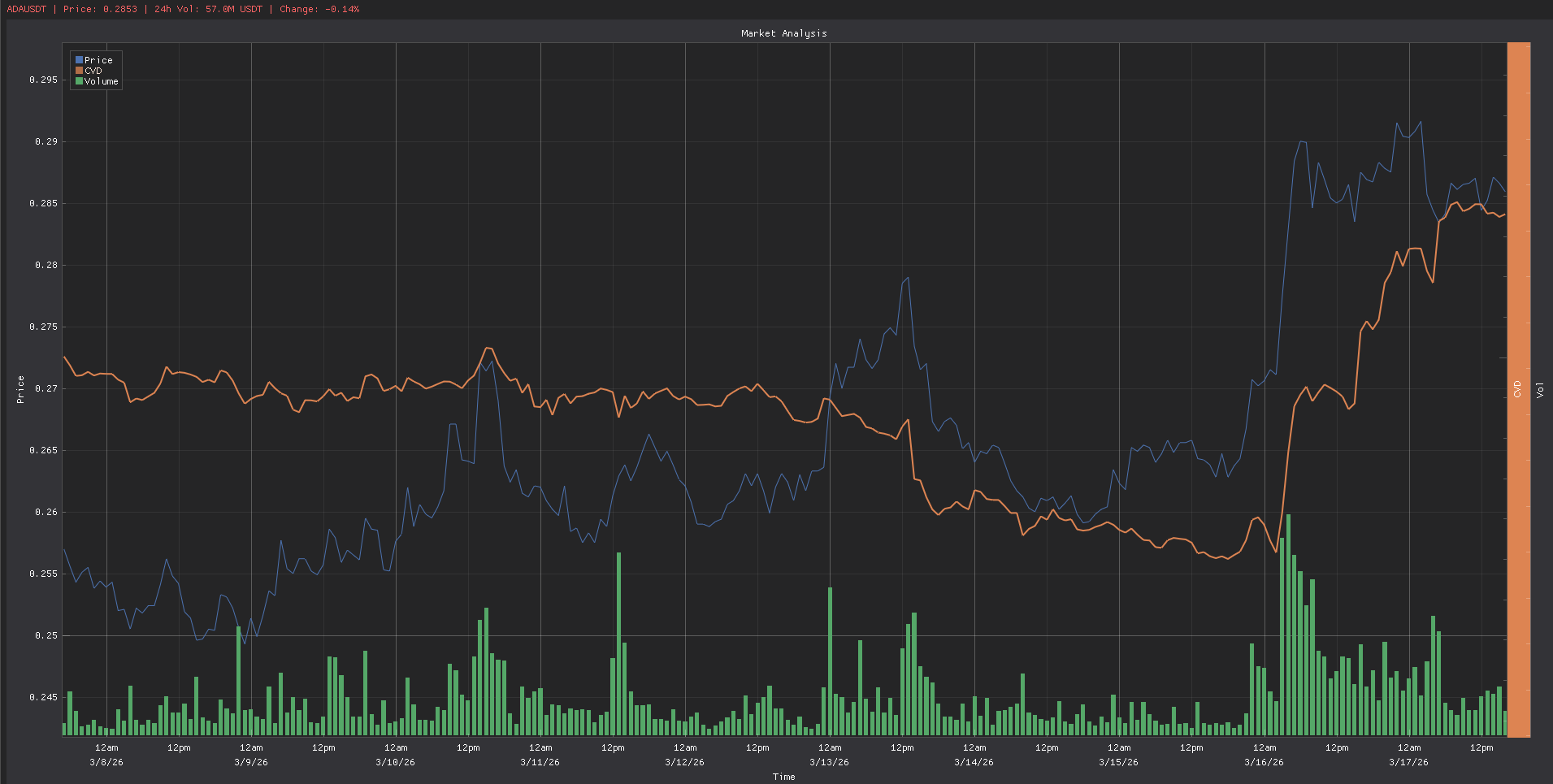The width and height of the screenshot is (1553, 784).
Task: Click the 0.255 price axis label
Action: (44, 574)
